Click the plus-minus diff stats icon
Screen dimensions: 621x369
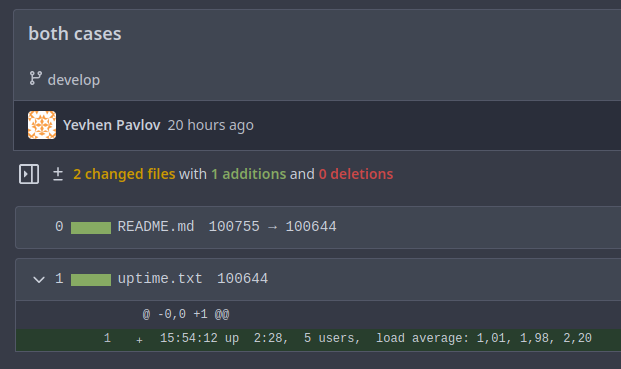pyautogui.click(x=58, y=174)
